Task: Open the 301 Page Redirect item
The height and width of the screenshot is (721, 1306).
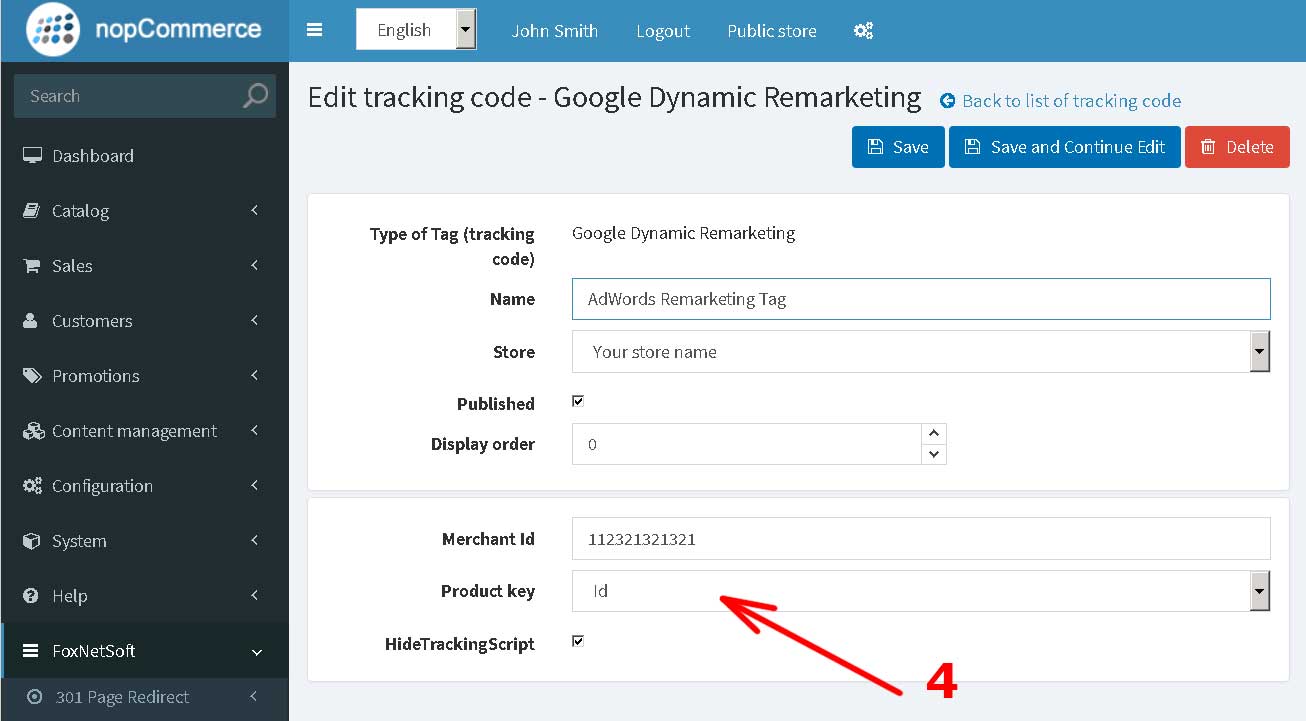Action: point(144,698)
